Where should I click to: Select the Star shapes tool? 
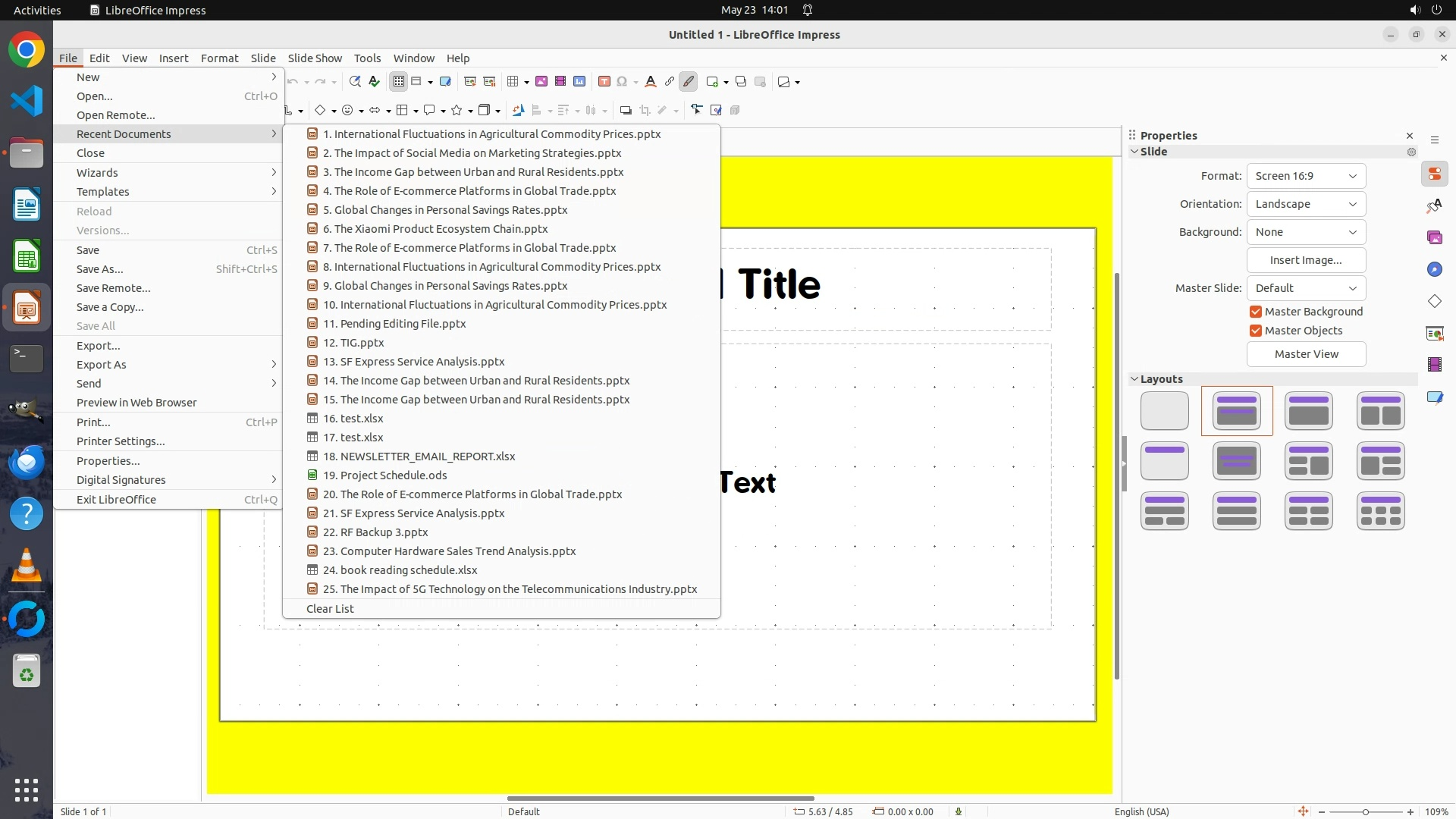click(x=457, y=111)
